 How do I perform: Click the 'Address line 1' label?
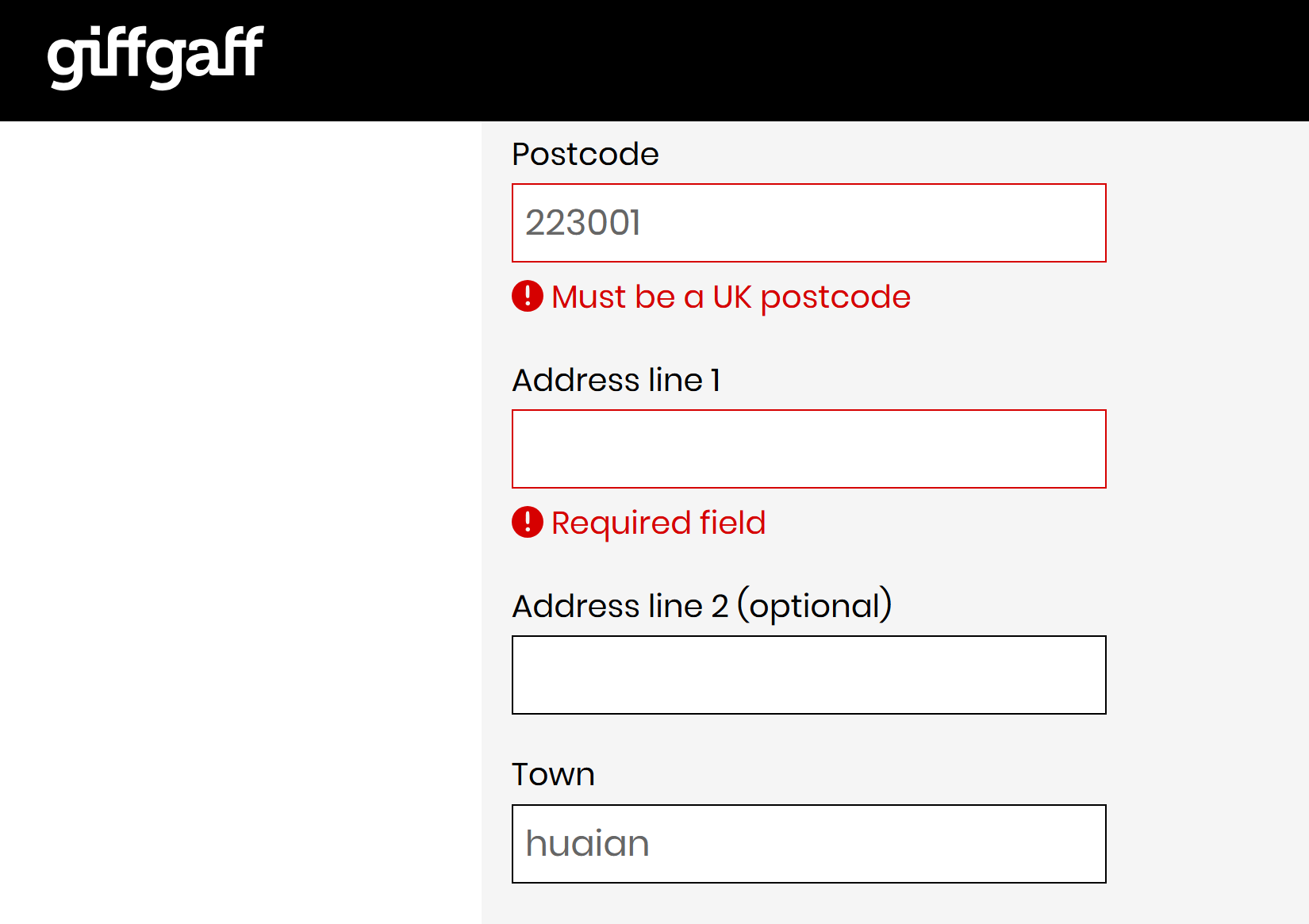616,380
